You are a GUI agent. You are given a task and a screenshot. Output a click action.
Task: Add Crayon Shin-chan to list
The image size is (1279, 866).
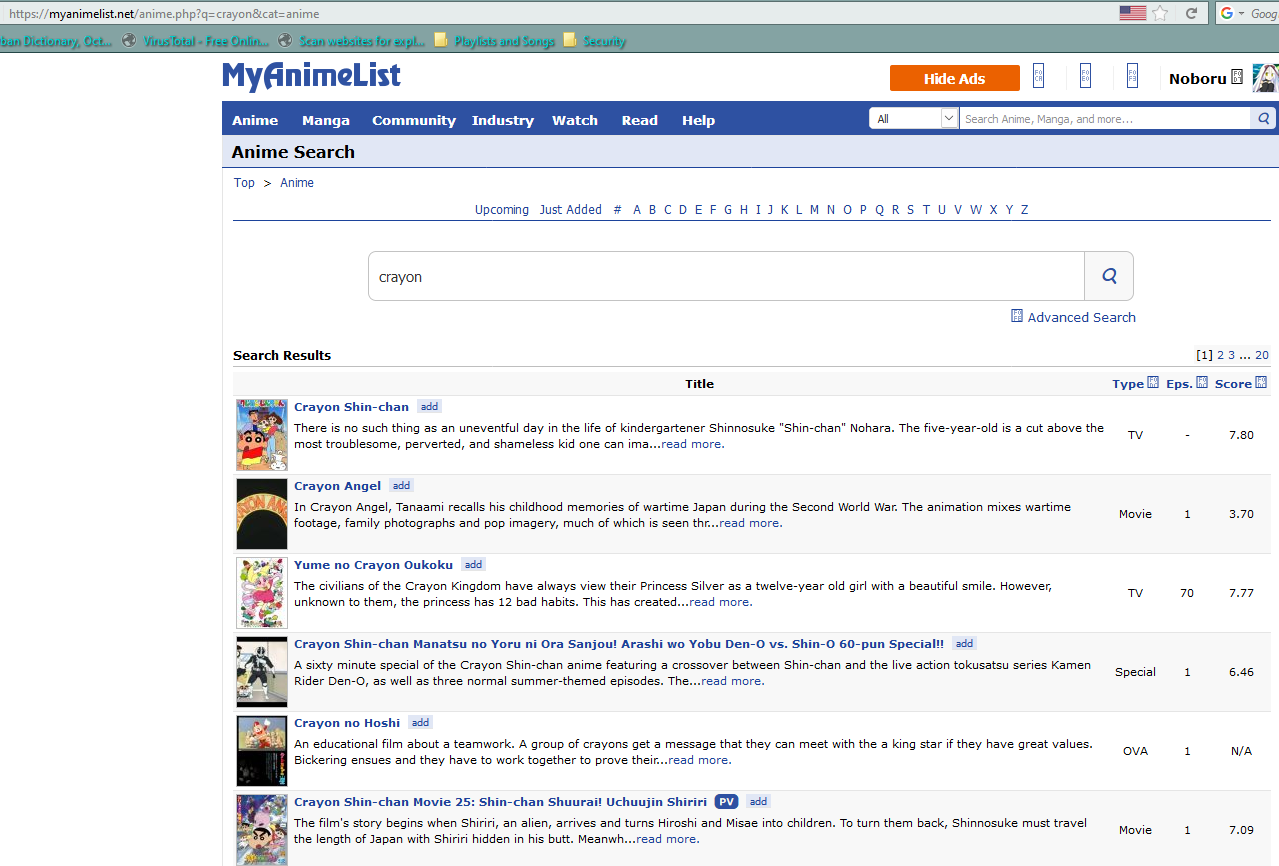(x=429, y=407)
